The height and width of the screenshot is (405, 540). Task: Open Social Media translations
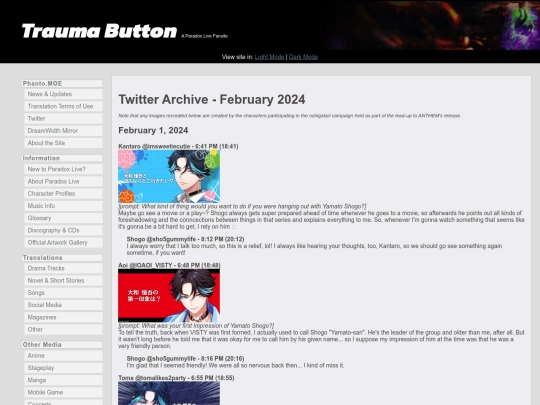tap(63, 305)
